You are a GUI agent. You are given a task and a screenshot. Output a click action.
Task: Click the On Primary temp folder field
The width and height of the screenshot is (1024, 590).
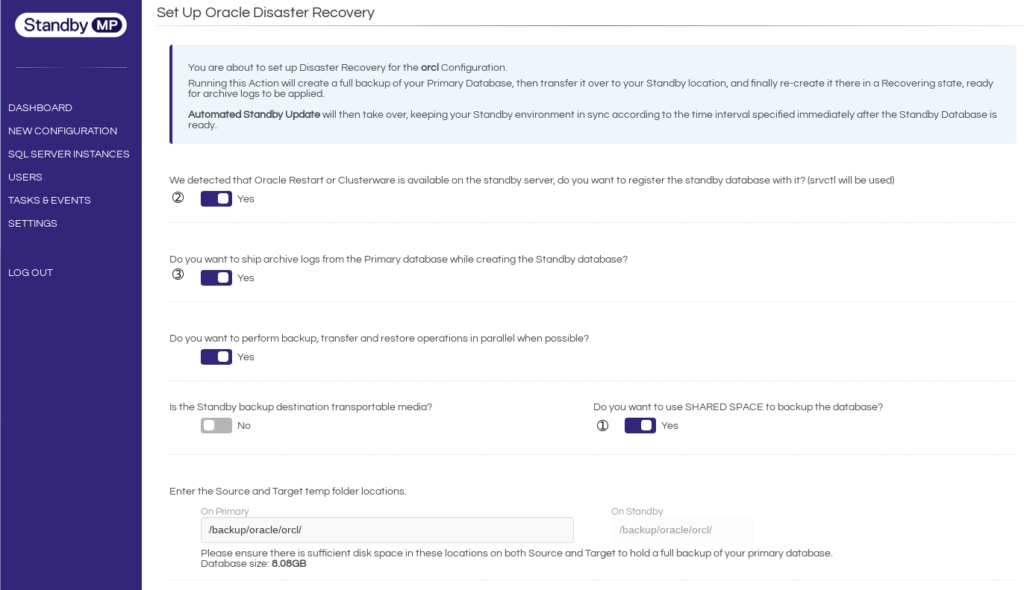click(x=387, y=530)
